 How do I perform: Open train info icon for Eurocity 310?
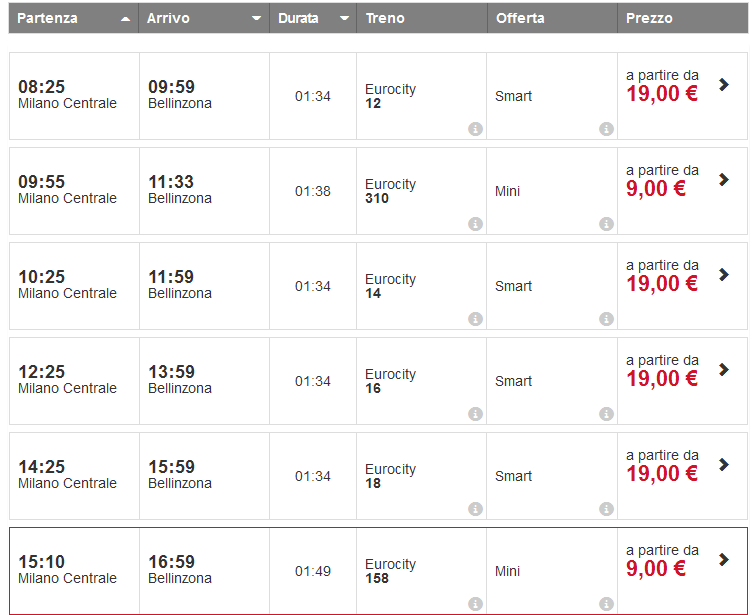coord(475,224)
